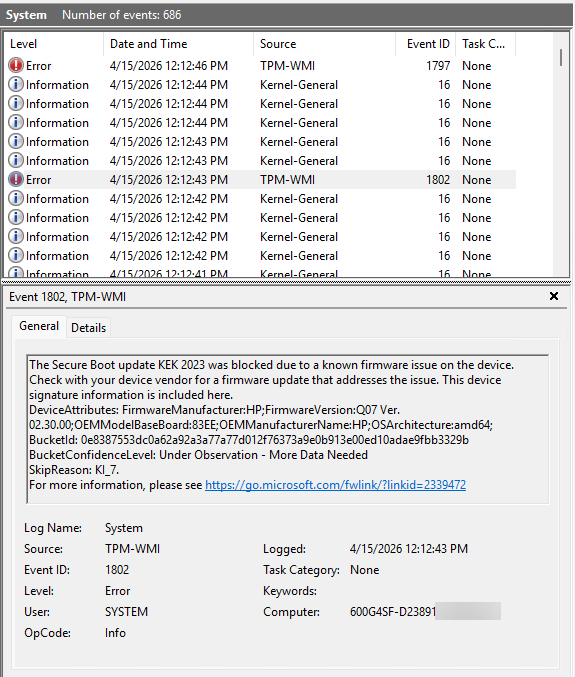Click the Error icon for event 1802
Screen dimensions: 575x677
16,180
